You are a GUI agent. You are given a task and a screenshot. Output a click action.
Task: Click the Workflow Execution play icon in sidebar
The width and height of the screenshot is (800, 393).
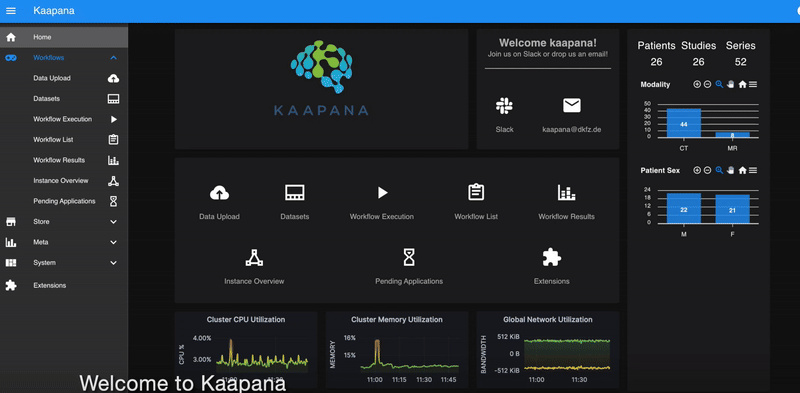coord(113,119)
